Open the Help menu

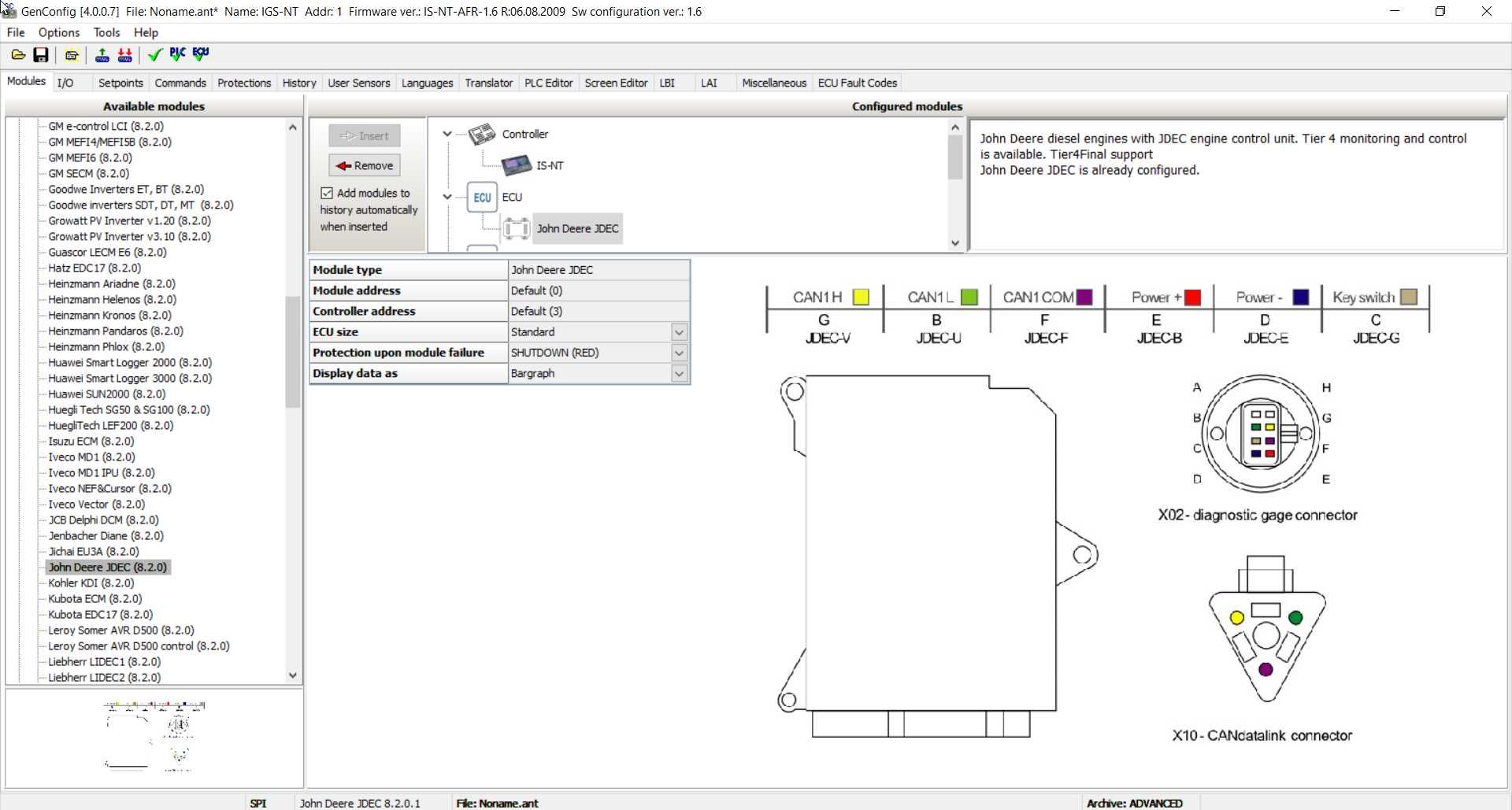[146, 32]
